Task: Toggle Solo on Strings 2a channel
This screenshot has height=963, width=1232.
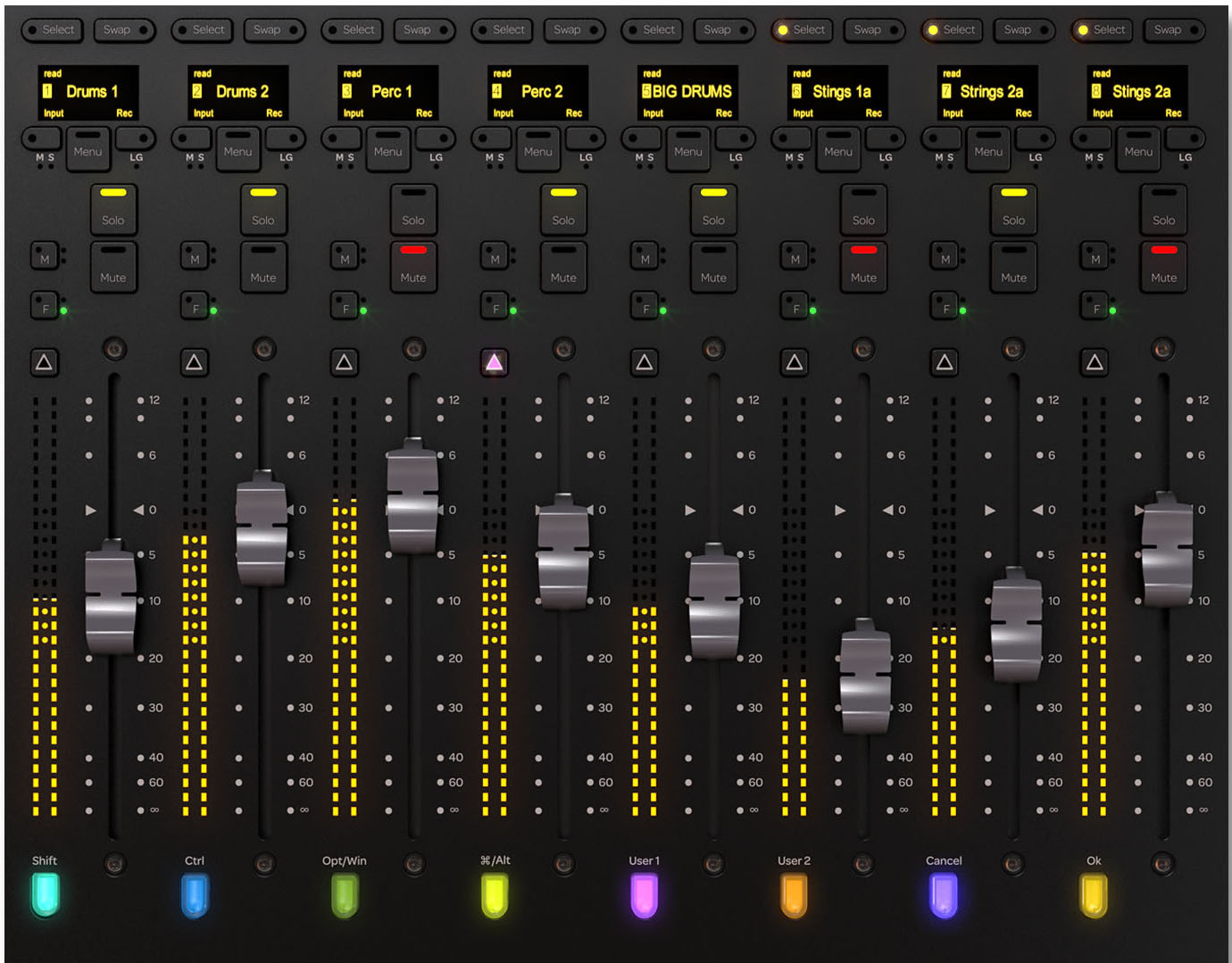Action: pyautogui.click(x=1013, y=209)
